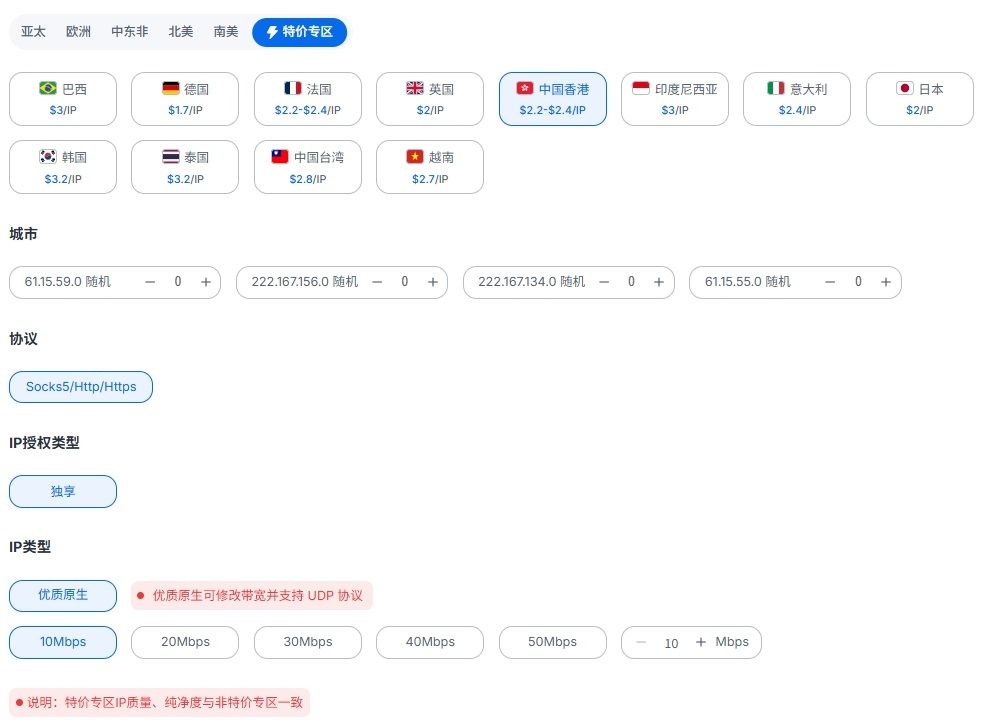Select the 中东非 region tab
This screenshot has width=984, height=728.
point(130,32)
